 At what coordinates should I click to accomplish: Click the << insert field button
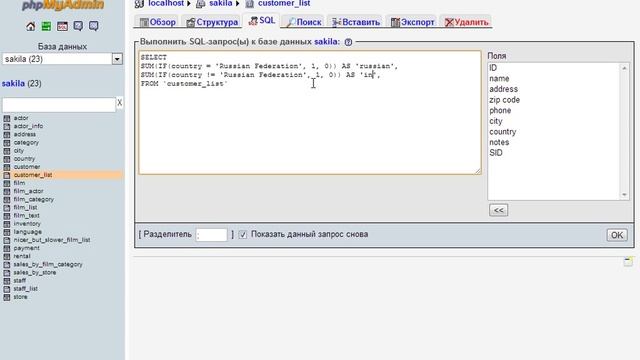pos(498,210)
